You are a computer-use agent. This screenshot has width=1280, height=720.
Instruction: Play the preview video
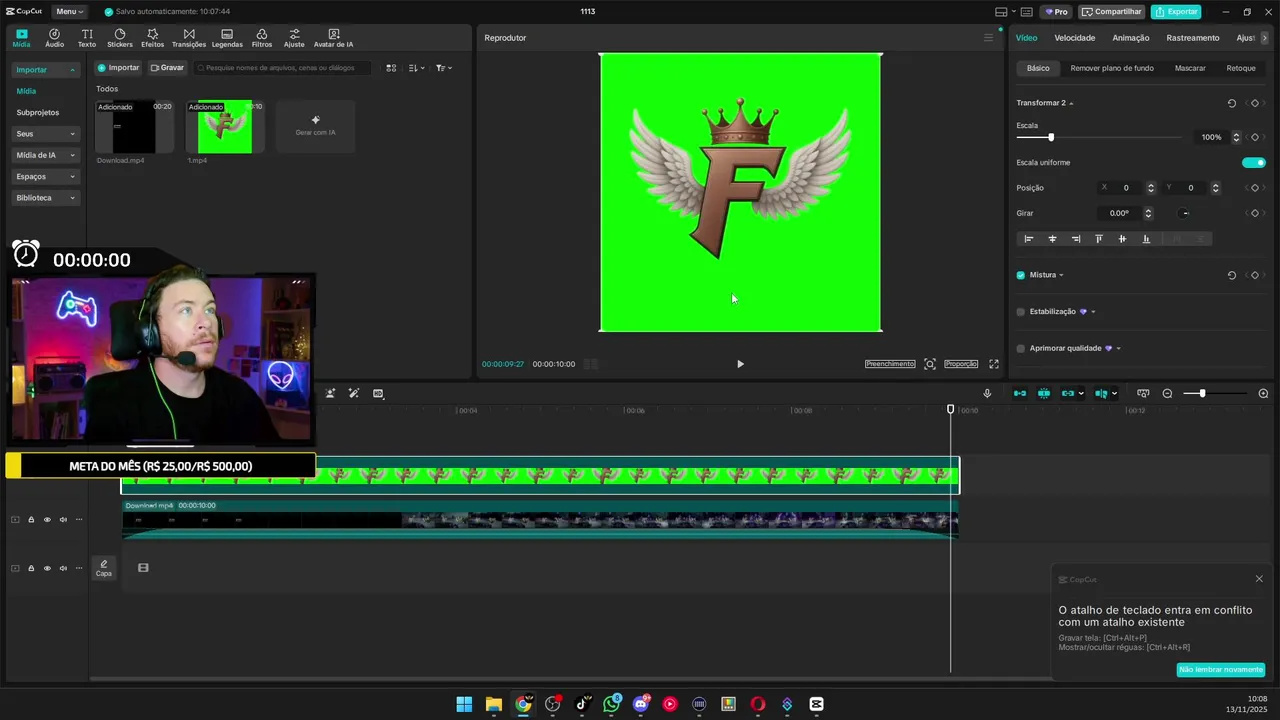pos(740,364)
